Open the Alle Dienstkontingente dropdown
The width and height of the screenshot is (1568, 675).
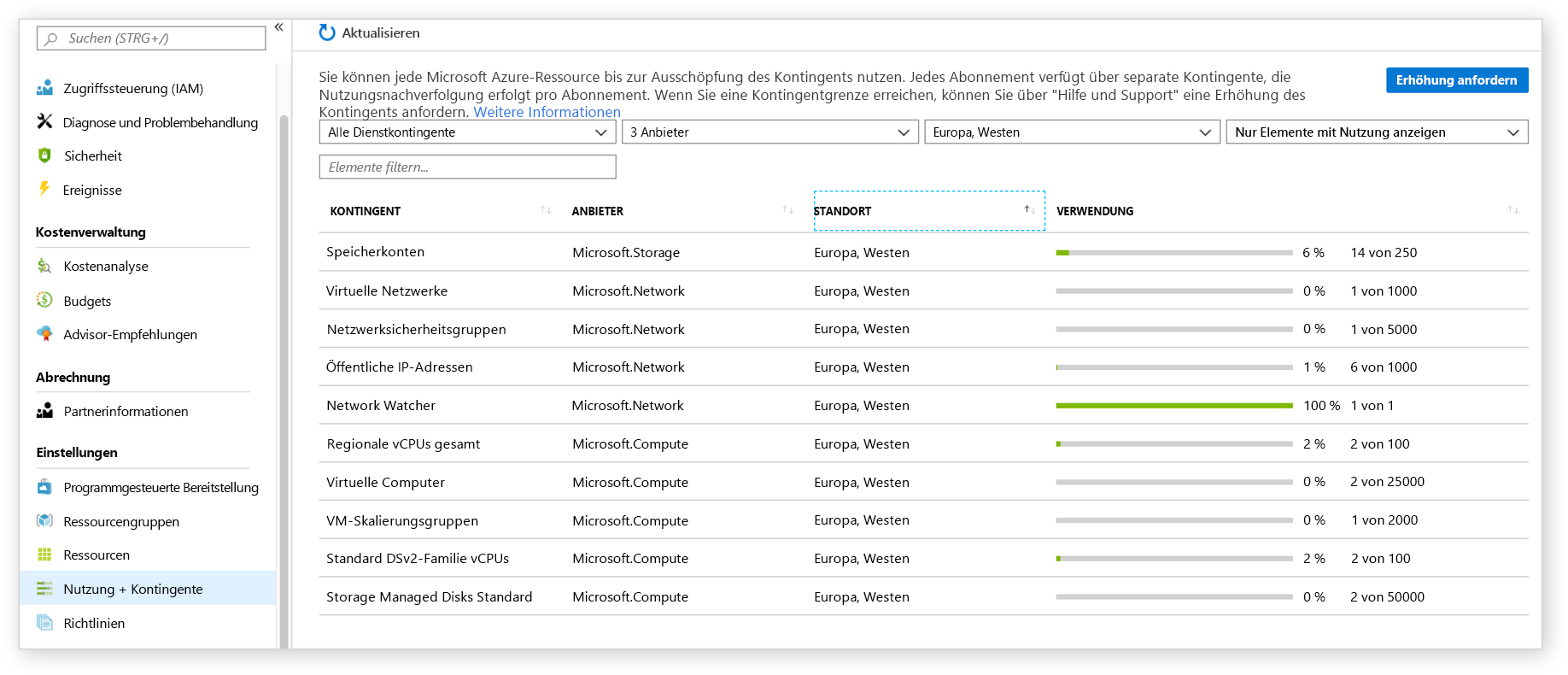click(467, 132)
